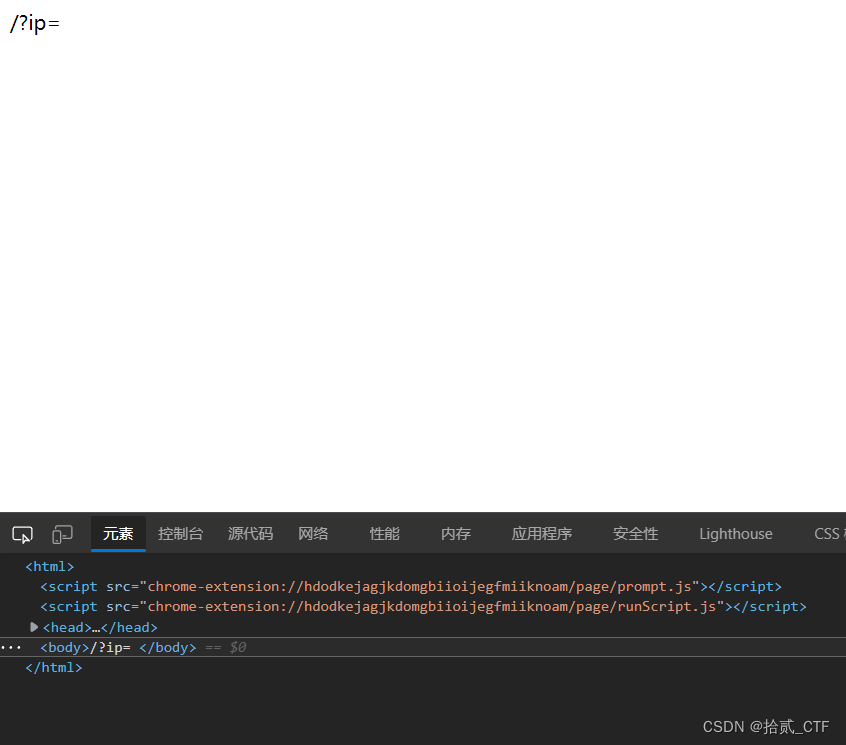The height and width of the screenshot is (745, 846).
Task: Click the /?ip= text on the page
Action: click(35, 23)
